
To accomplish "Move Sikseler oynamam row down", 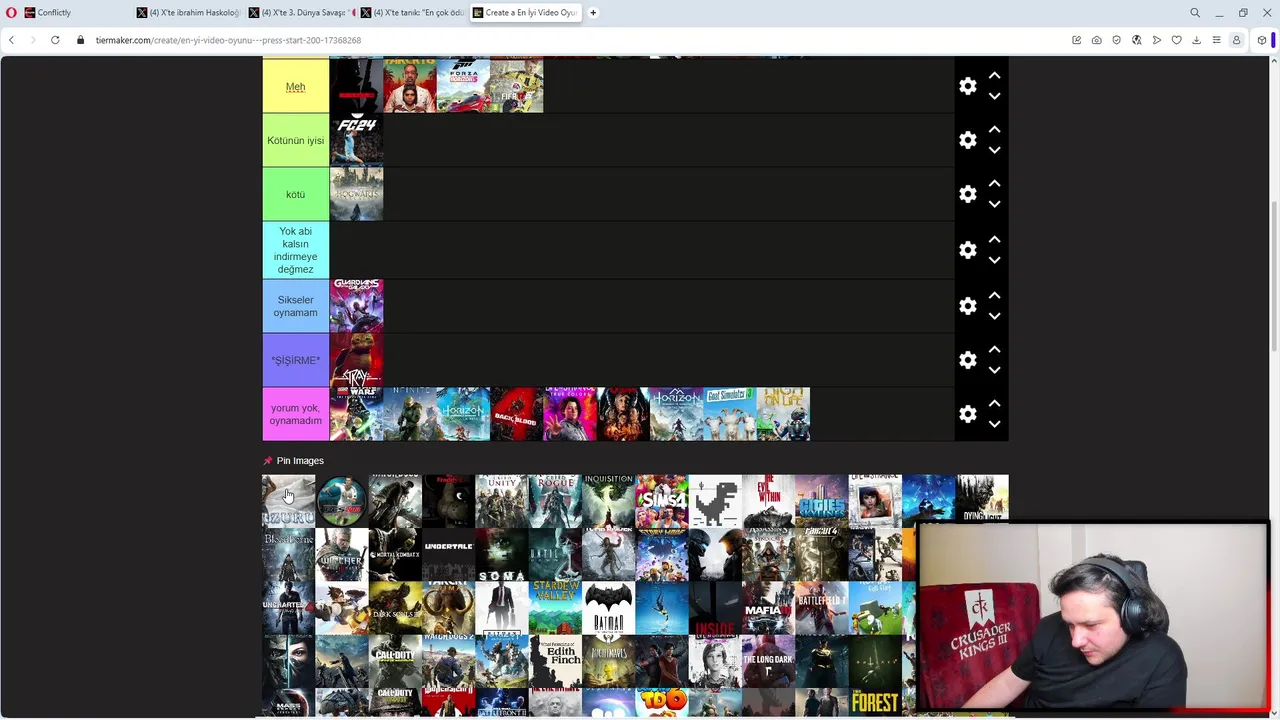I will [x=994, y=316].
